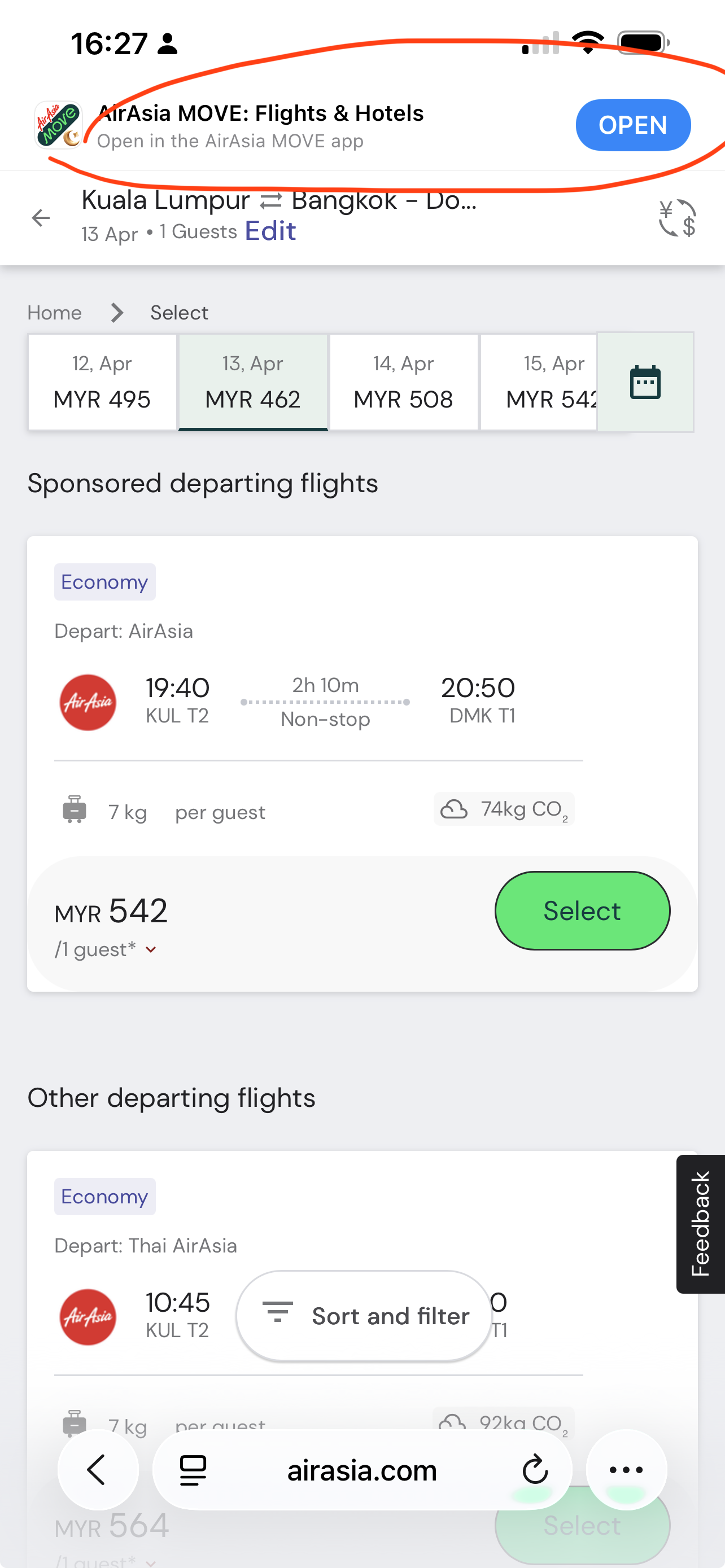Reload the airasia.com page
This screenshot has height=1568, width=725.
coord(535,1470)
